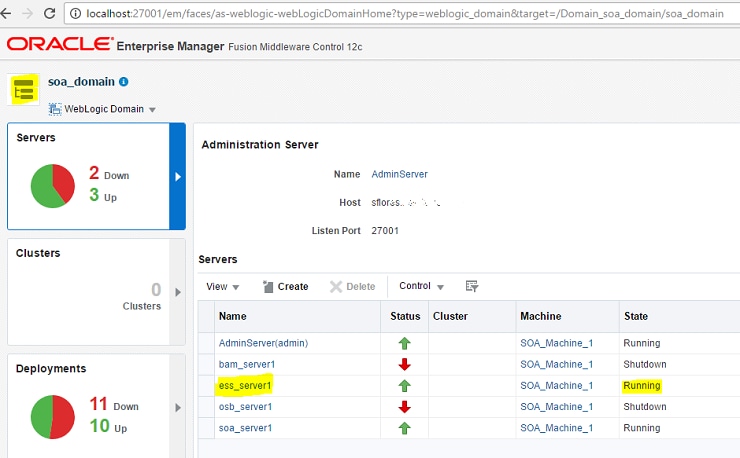Open SOA_Machine_1 link in bam_server1 row
The height and width of the screenshot is (458, 740).
tap(556, 365)
